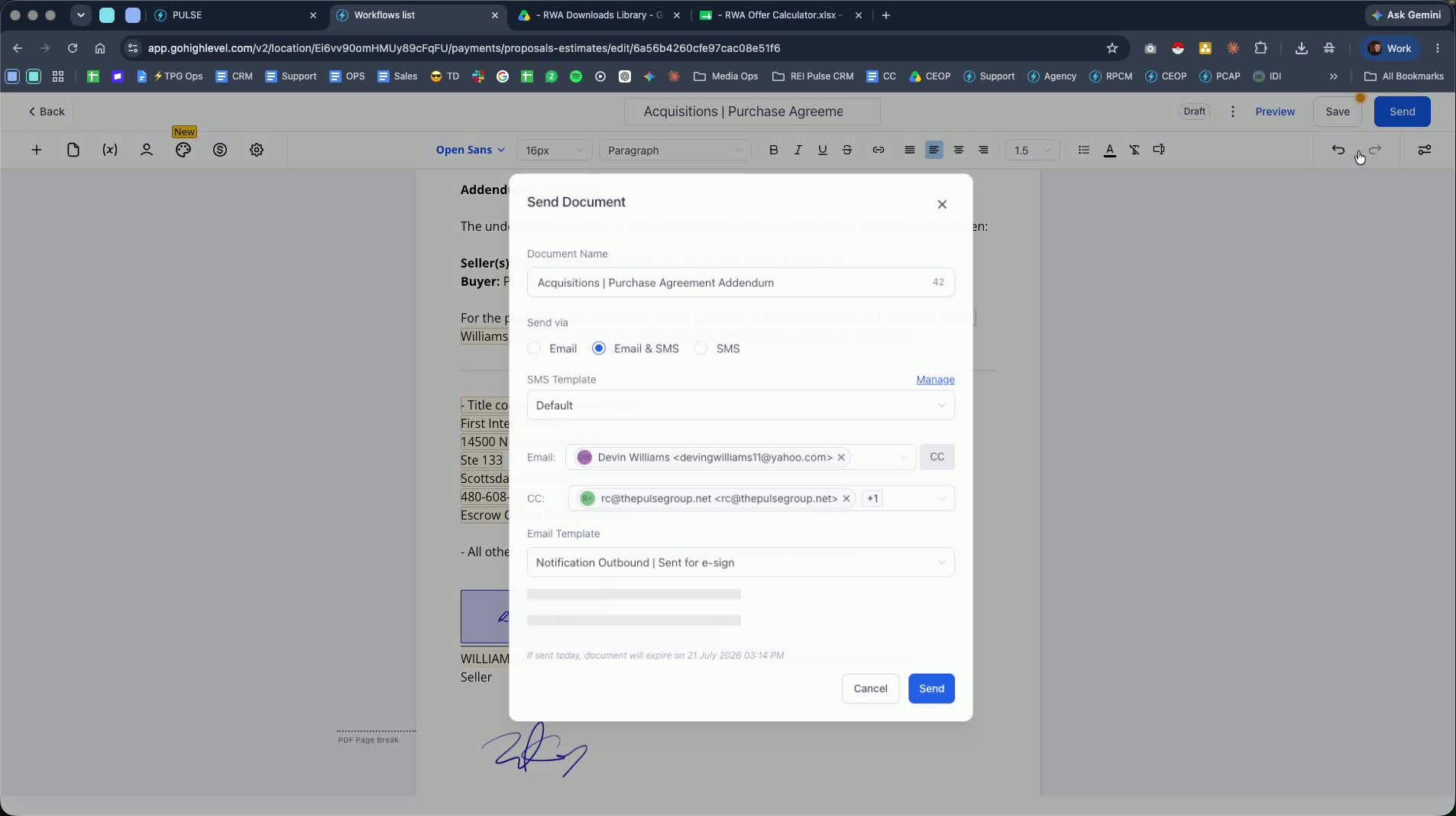
Task: Open the editor adjustments sliders icon
Action: [x=1425, y=150]
